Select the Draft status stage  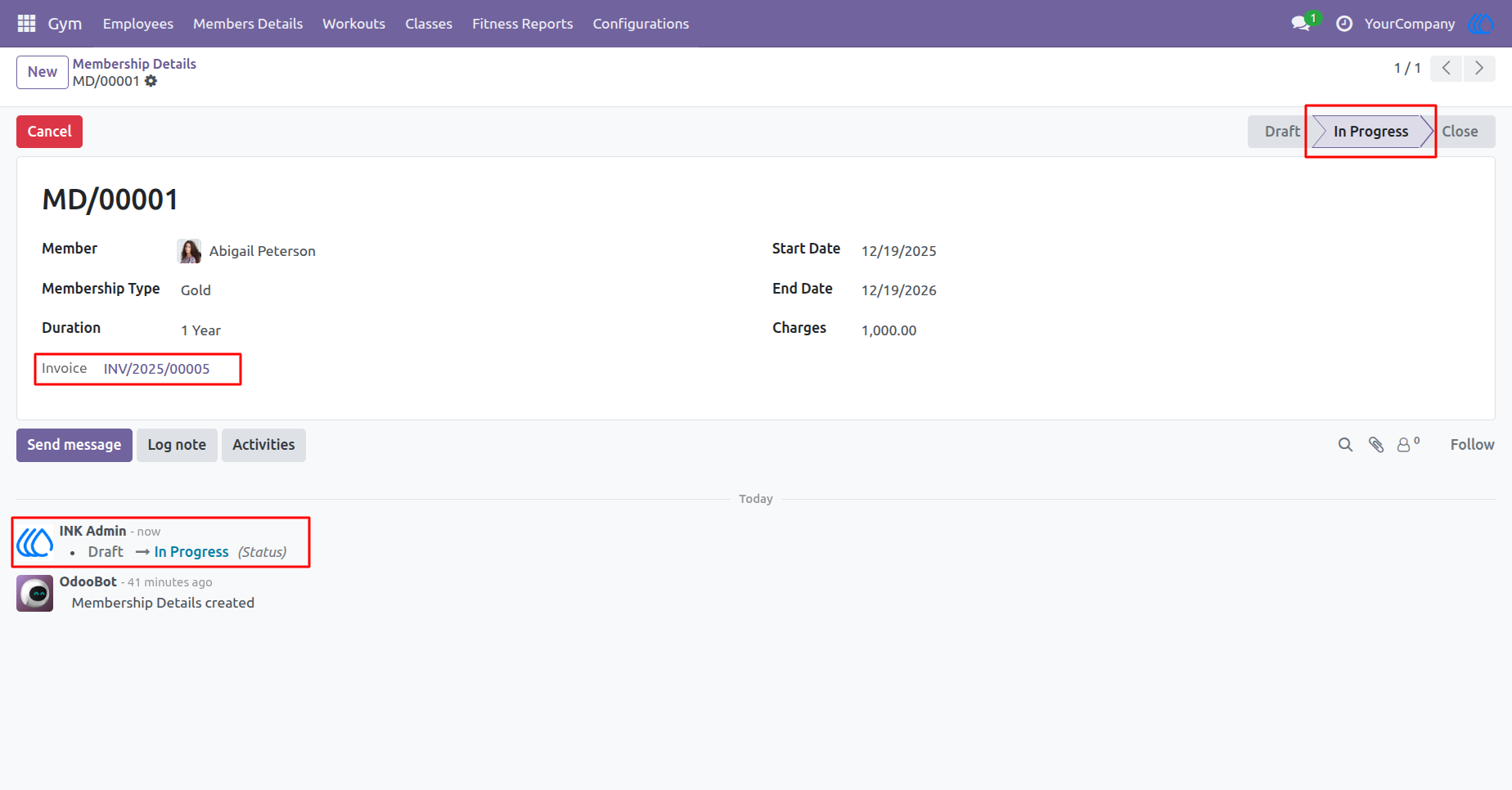(1281, 132)
